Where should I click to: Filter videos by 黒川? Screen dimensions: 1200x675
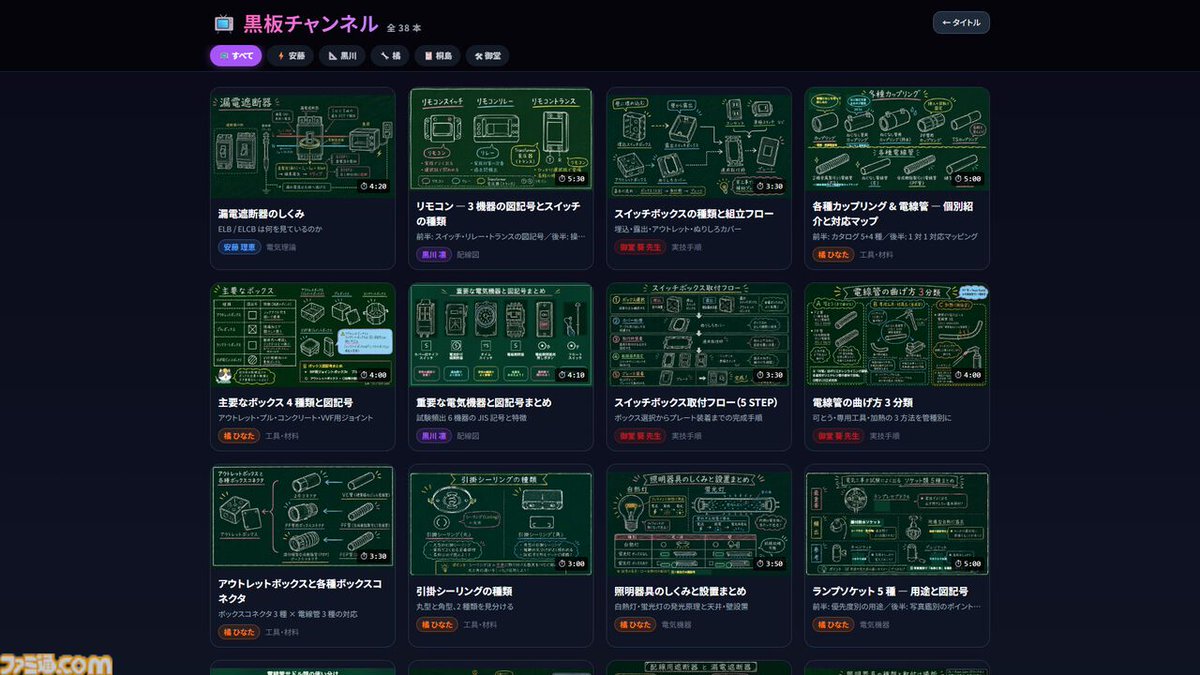343,56
